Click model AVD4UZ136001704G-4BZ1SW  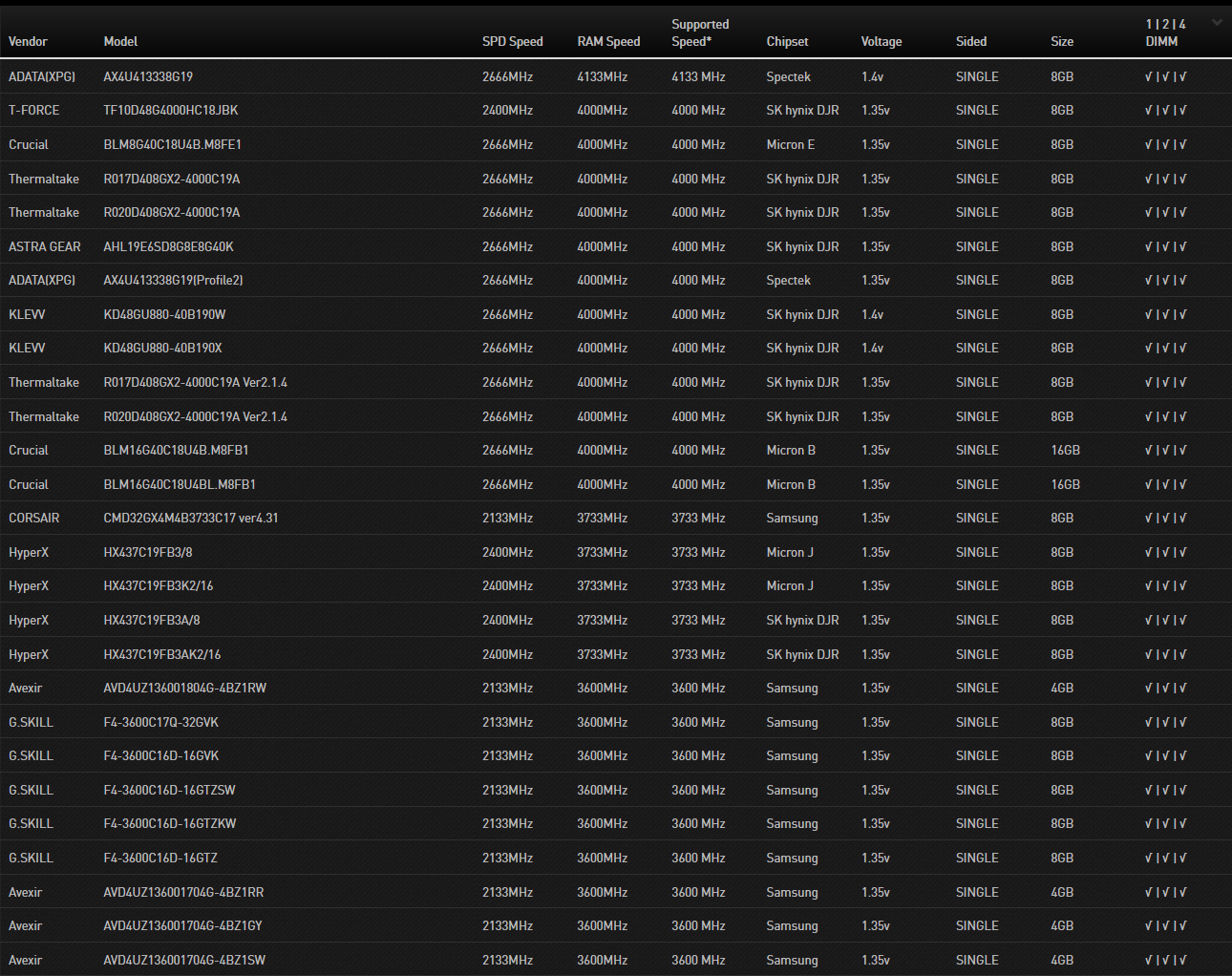point(184,960)
